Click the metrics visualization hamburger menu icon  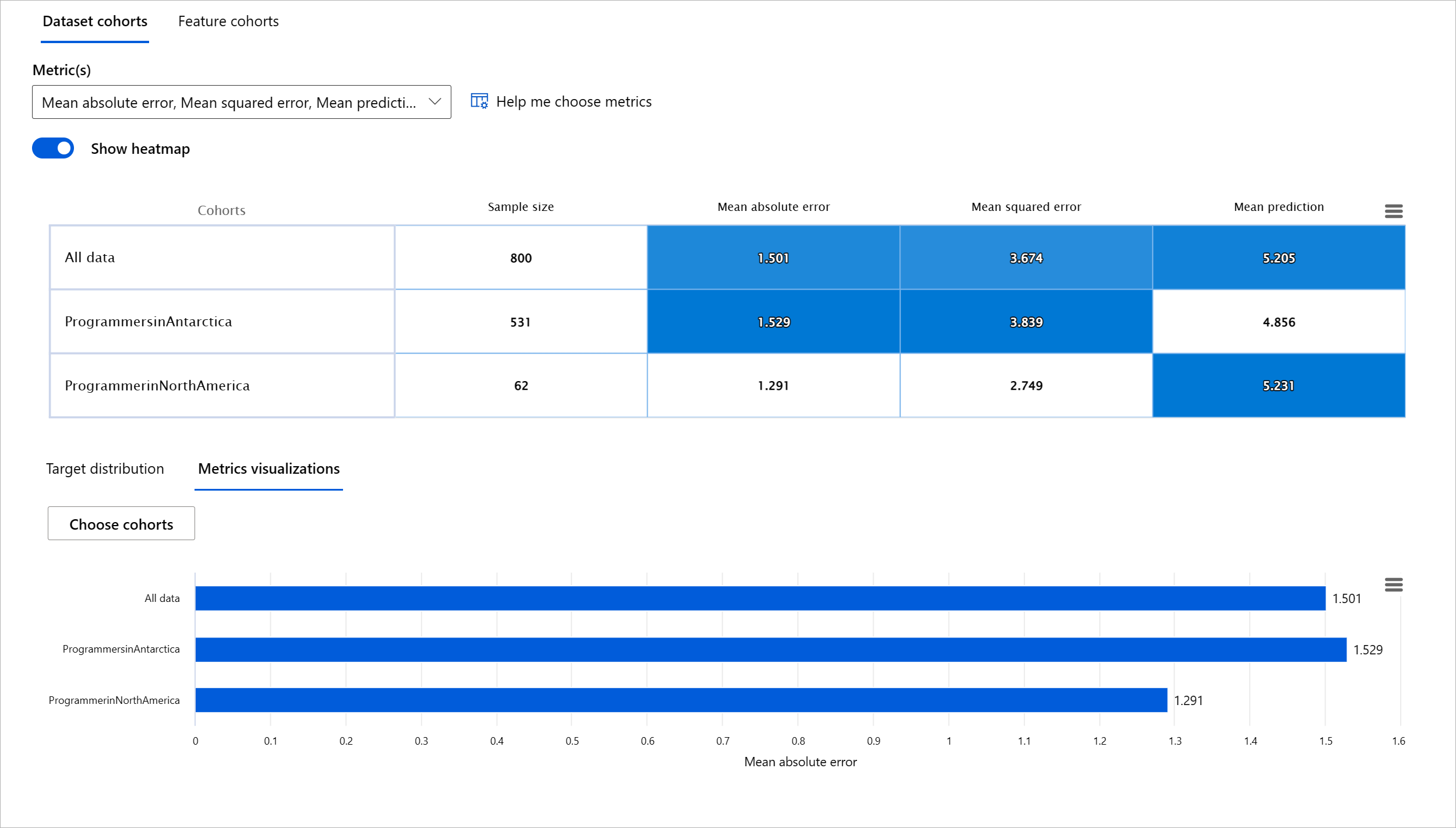pyautogui.click(x=1394, y=585)
